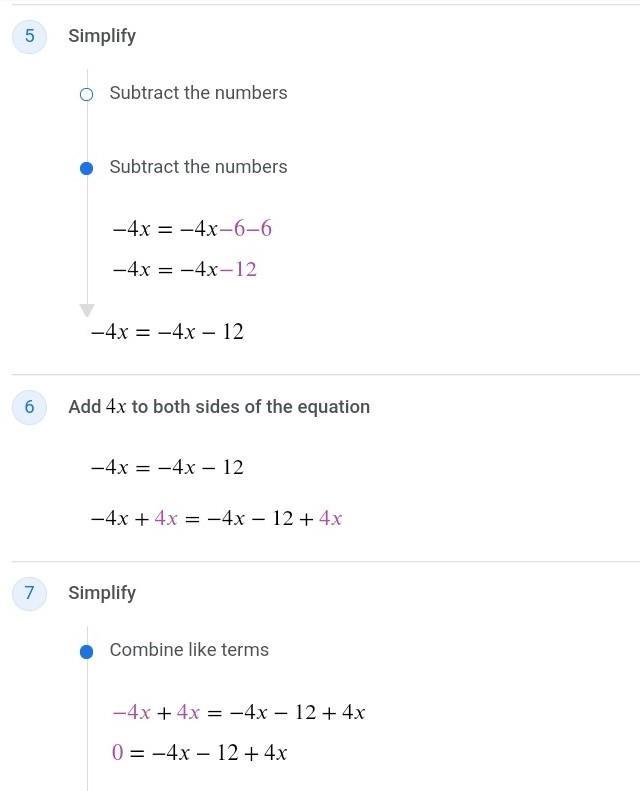Screen dimensions: 640x791
Task: Select step 7 equation starting with purple −4x
Action: [238, 712]
